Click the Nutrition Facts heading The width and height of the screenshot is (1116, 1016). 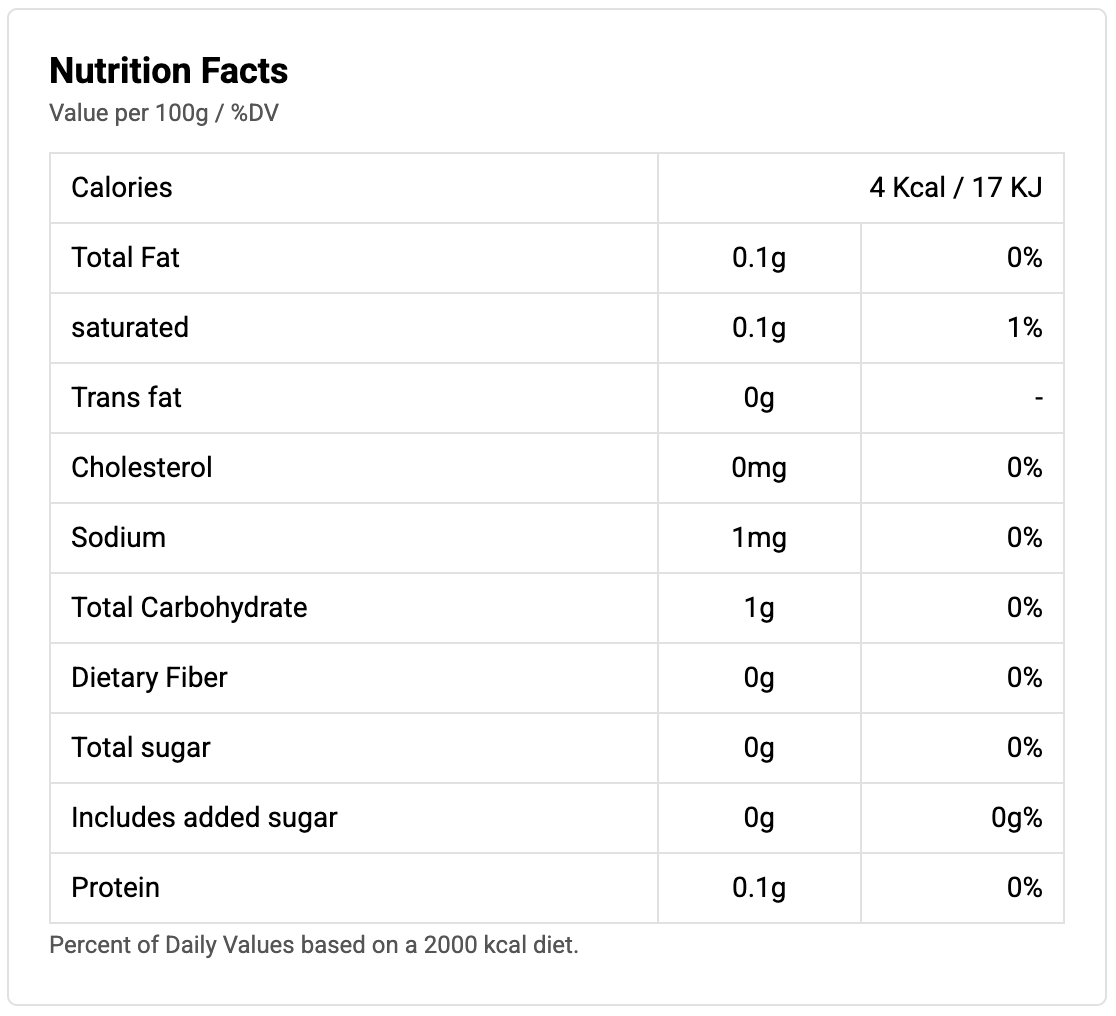click(168, 71)
